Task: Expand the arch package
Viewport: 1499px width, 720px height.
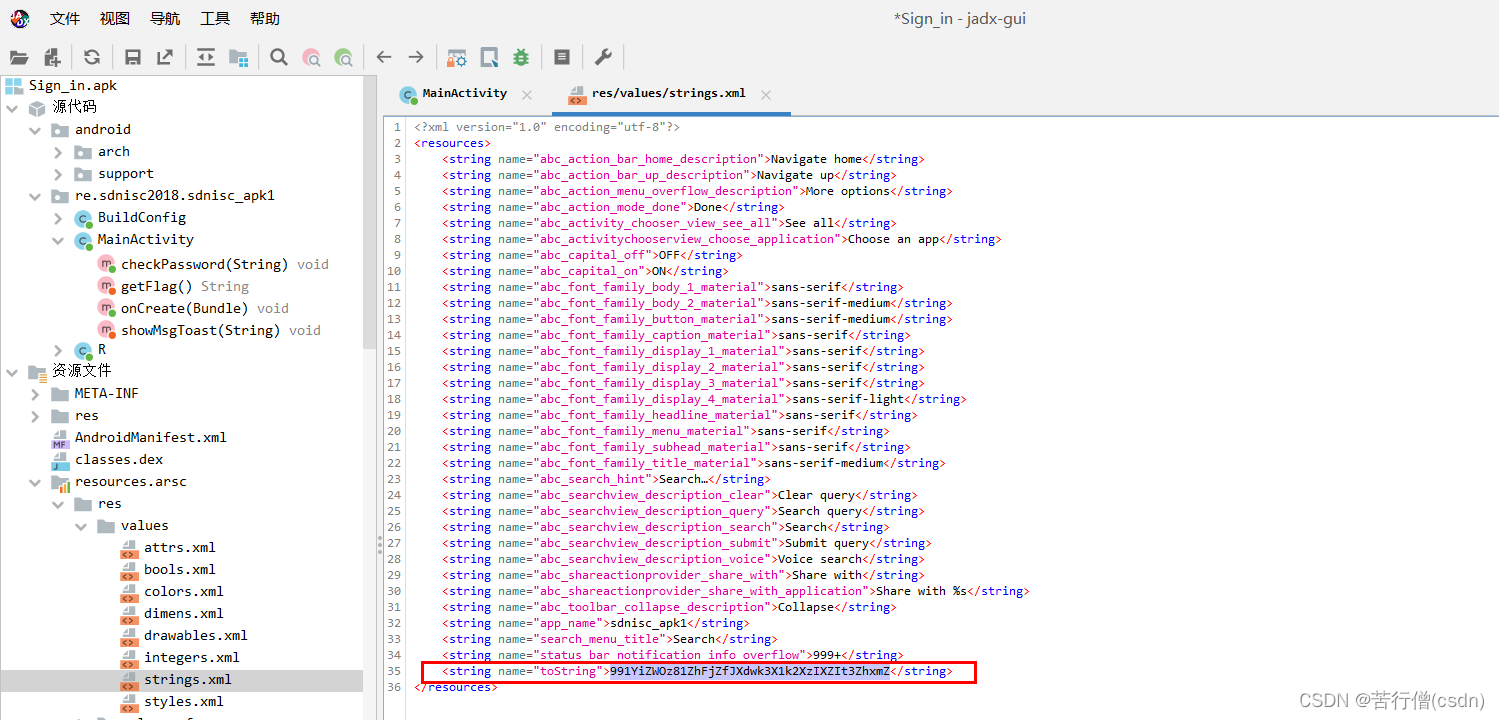Action: tap(60, 151)
